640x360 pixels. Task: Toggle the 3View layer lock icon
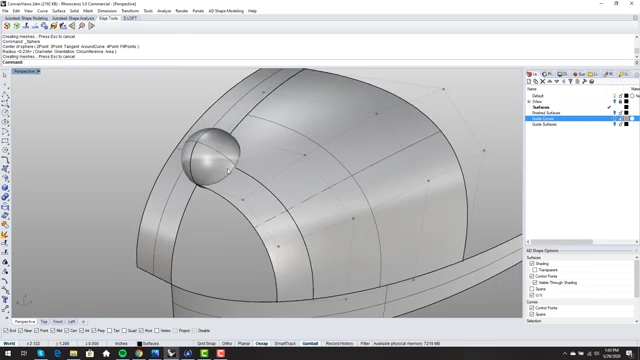click(x=620, y=101)
